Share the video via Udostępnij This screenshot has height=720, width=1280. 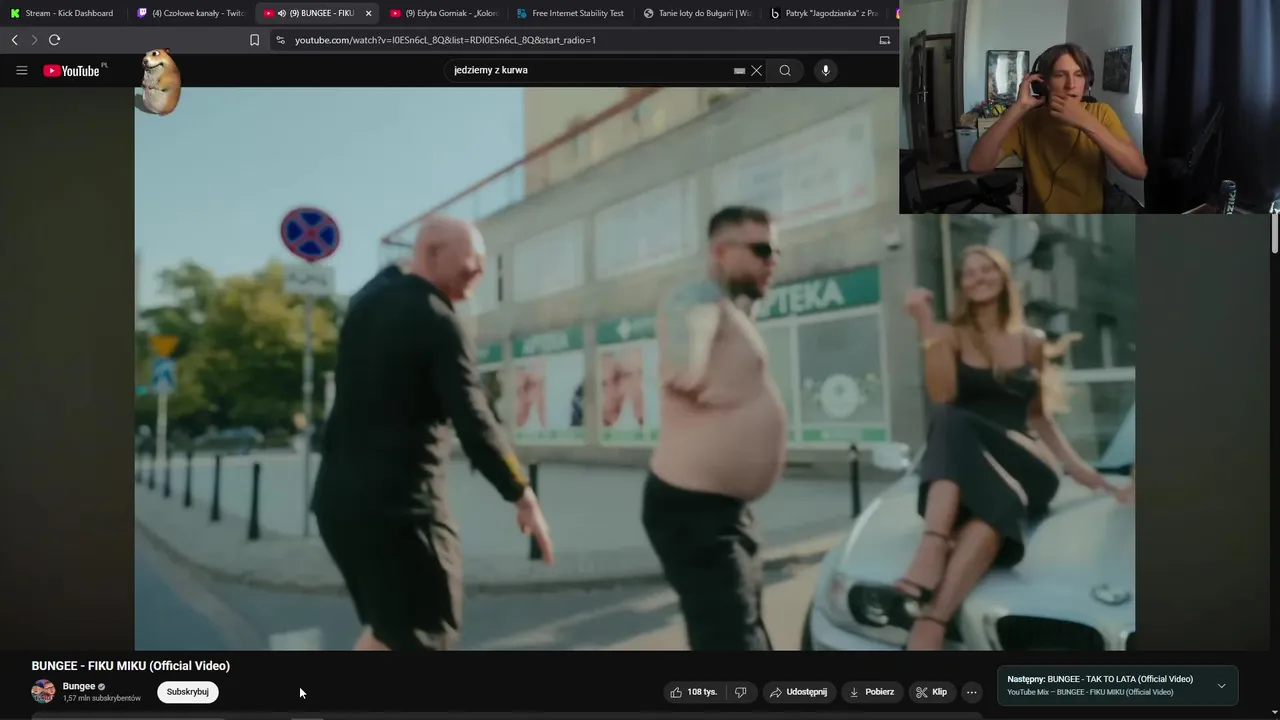pos(798,692)
